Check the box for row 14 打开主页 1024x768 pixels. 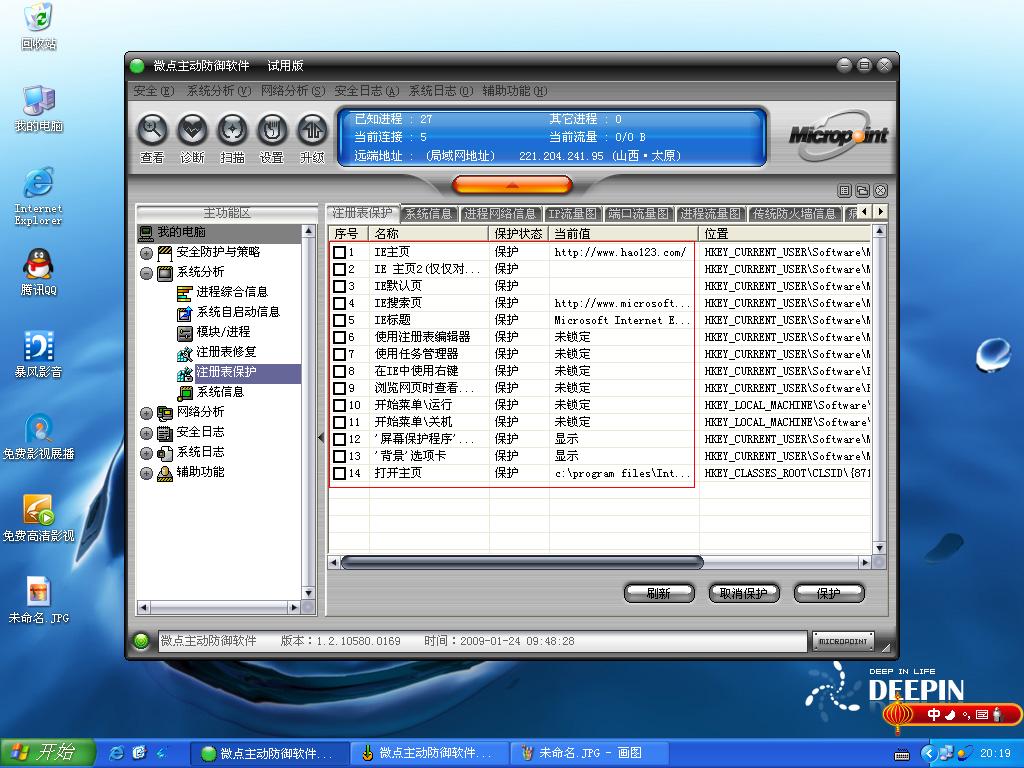340,473
